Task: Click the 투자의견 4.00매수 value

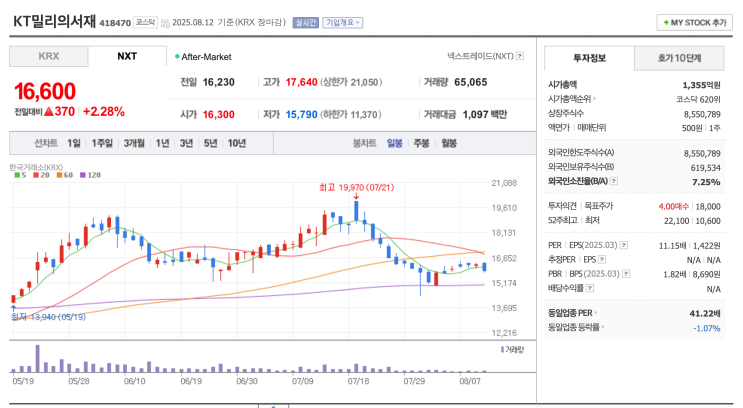Action: 673,207
